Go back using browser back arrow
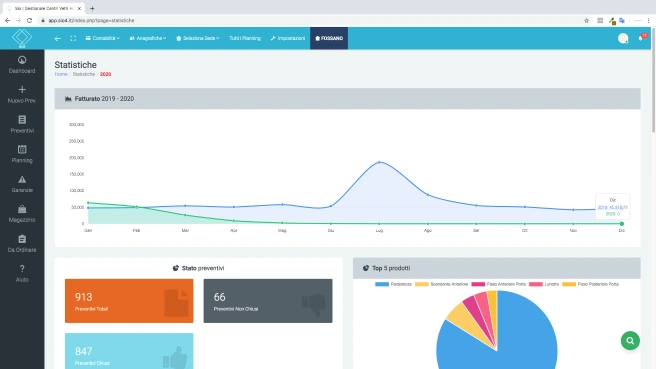 point(8,20)
